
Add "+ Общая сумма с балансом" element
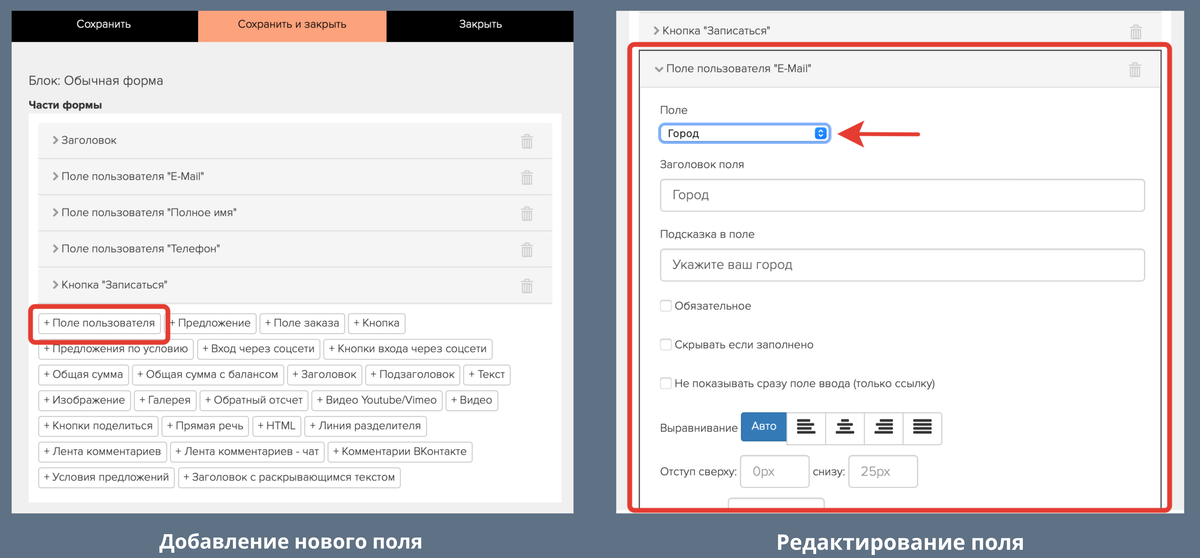207,374
